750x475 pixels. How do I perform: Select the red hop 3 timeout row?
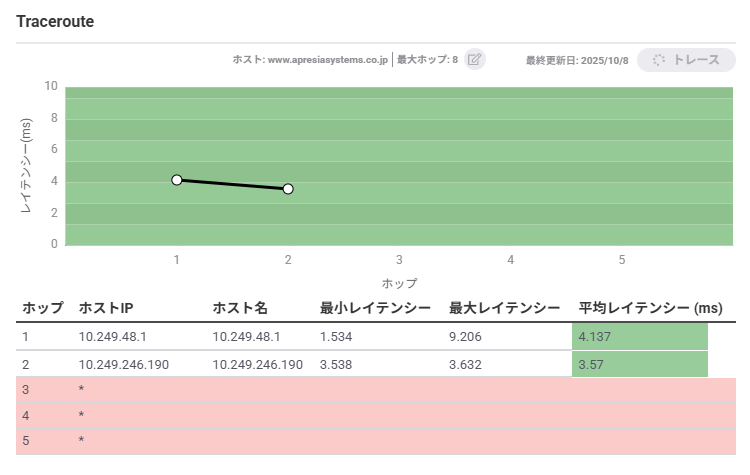pos(375,388)
